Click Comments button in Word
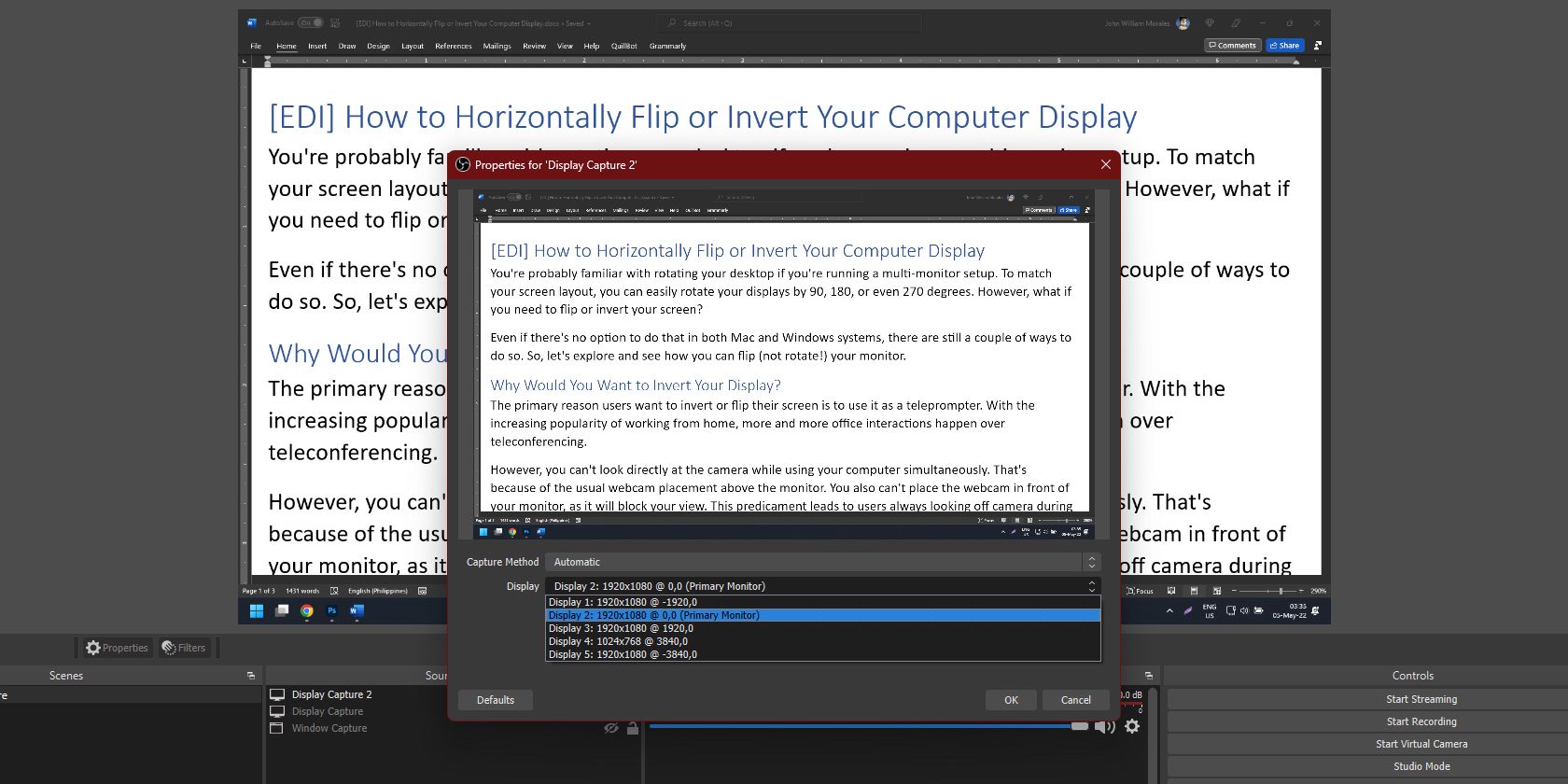This screenshot has width=1568, height=784. pos(1232,45)
